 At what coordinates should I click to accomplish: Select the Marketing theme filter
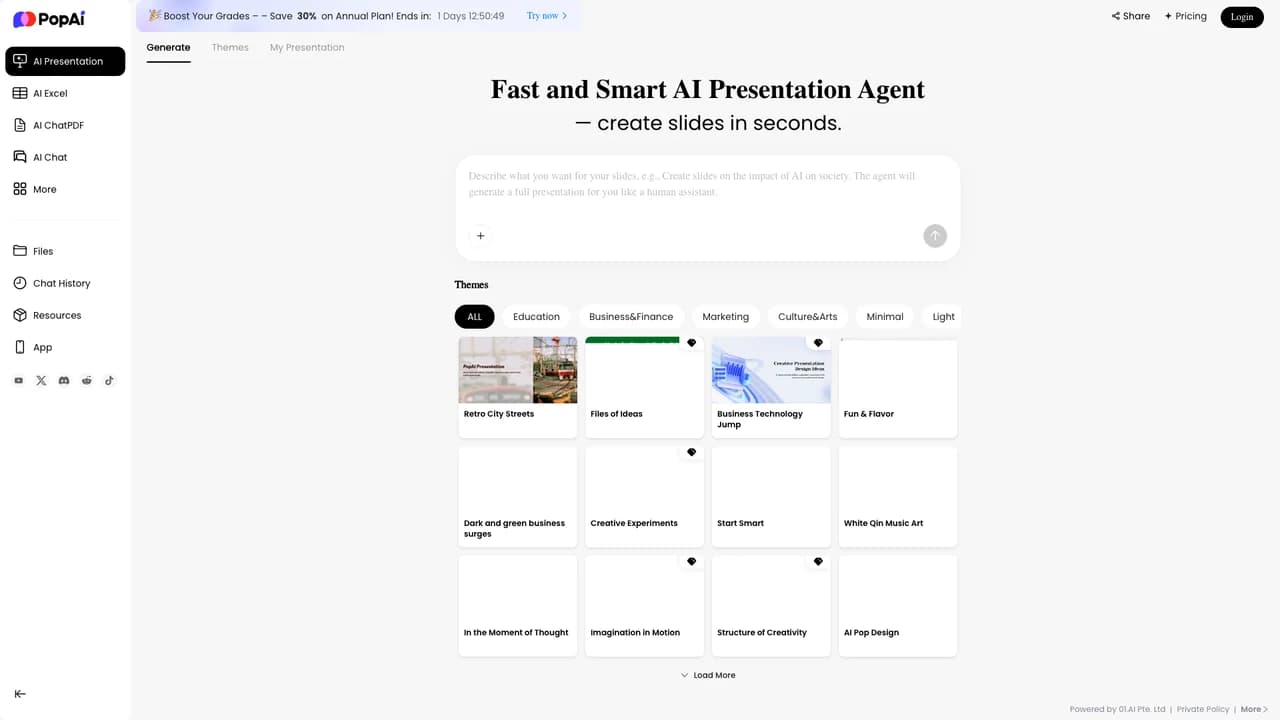click(x=725, y=317)
